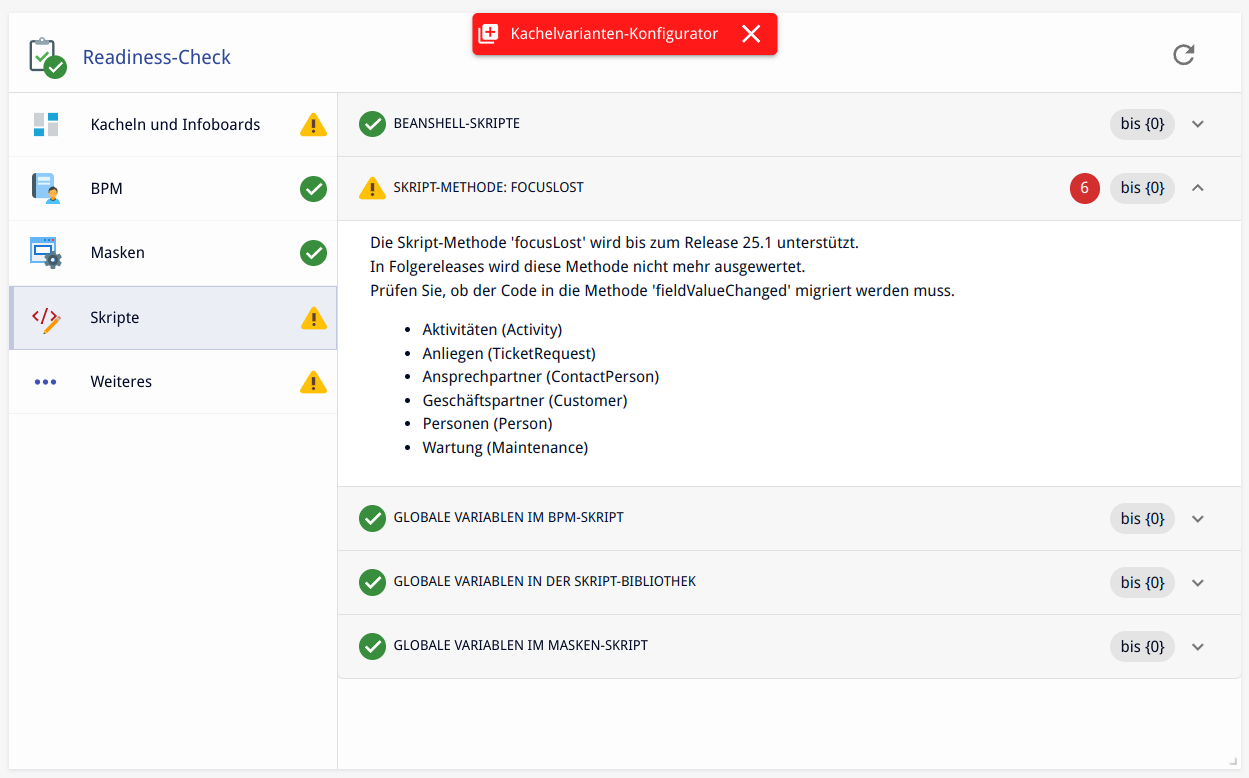The width and height of the screenshot is (1249, 778).
Task: Click warning icon next to Weiteres
Action: pyautogui.click(x=313, y=382)
